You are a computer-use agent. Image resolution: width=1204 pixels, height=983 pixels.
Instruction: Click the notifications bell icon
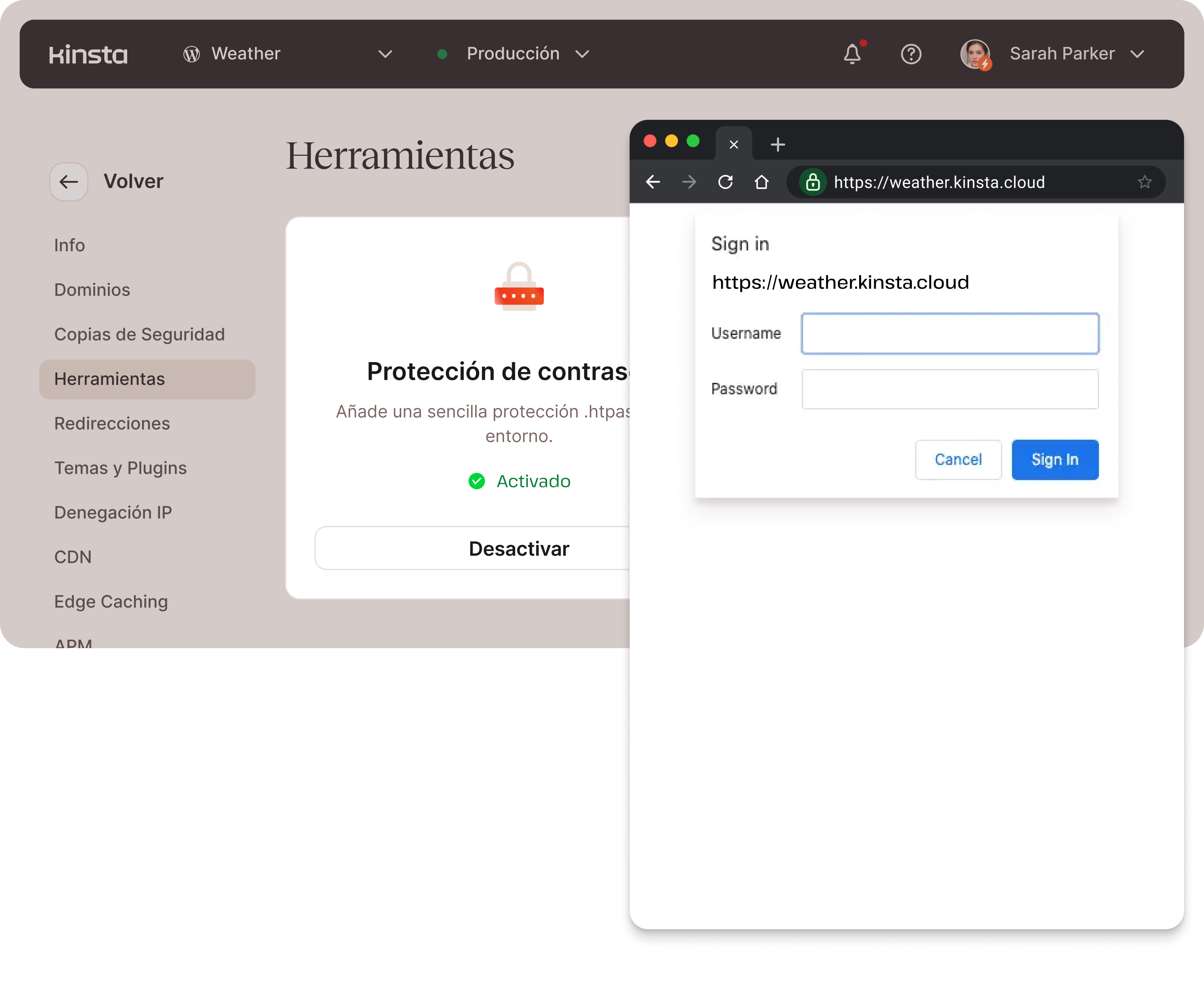(852, 55)
